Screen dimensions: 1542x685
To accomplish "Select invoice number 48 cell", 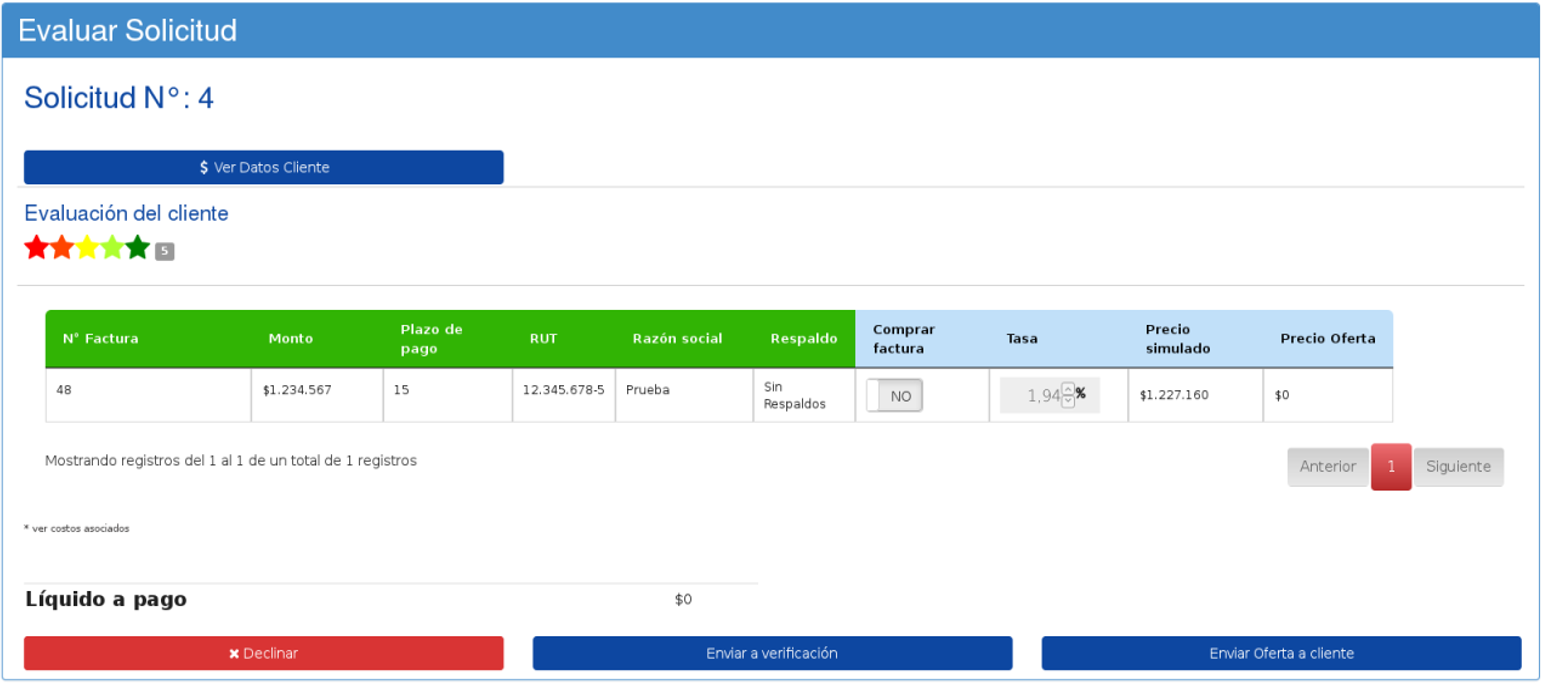I will tap(148, 395).
